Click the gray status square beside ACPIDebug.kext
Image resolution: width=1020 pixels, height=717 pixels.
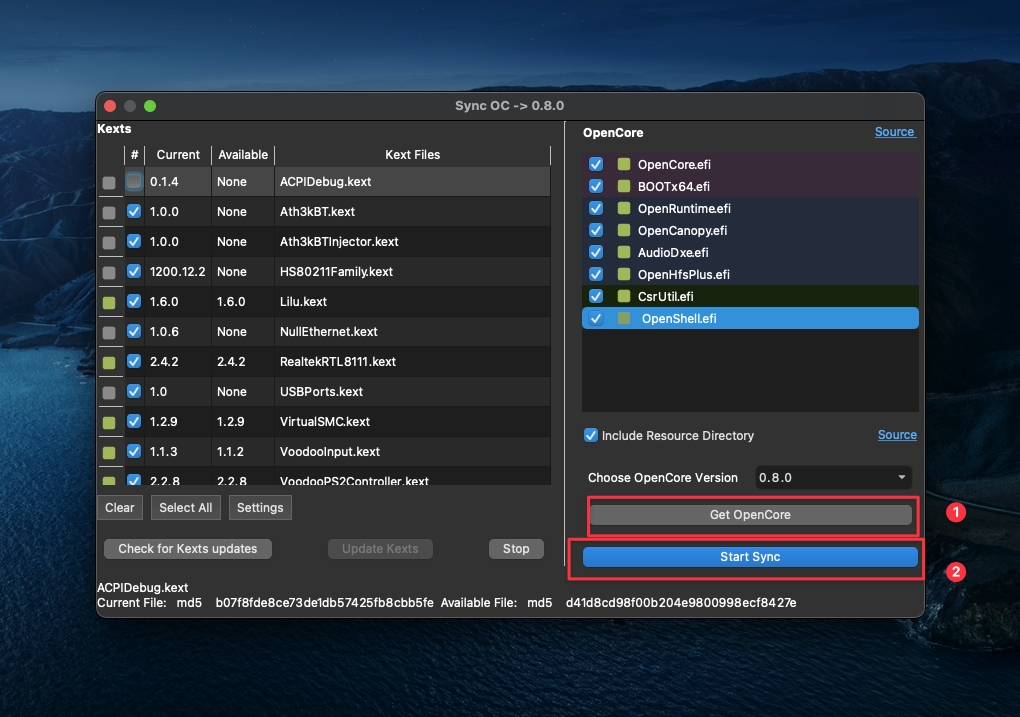pos(109,182)
